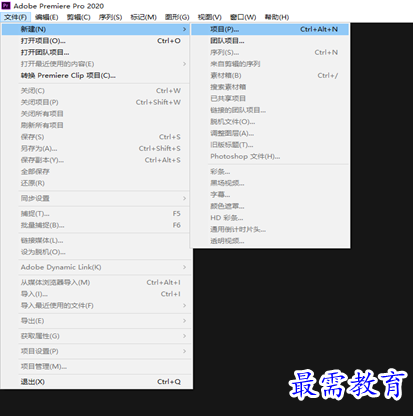Choose 转换 Premiere Clip 项目(C)...

coord(96,75)
